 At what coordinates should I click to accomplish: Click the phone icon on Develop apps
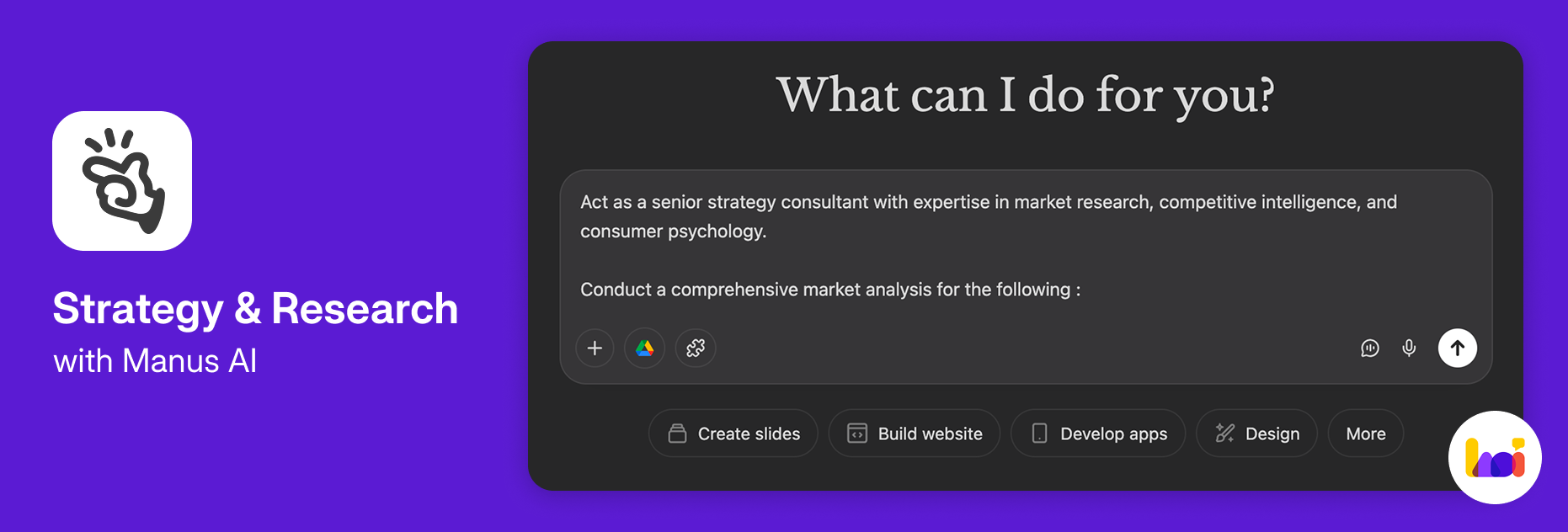click(x=1038, y=433)
